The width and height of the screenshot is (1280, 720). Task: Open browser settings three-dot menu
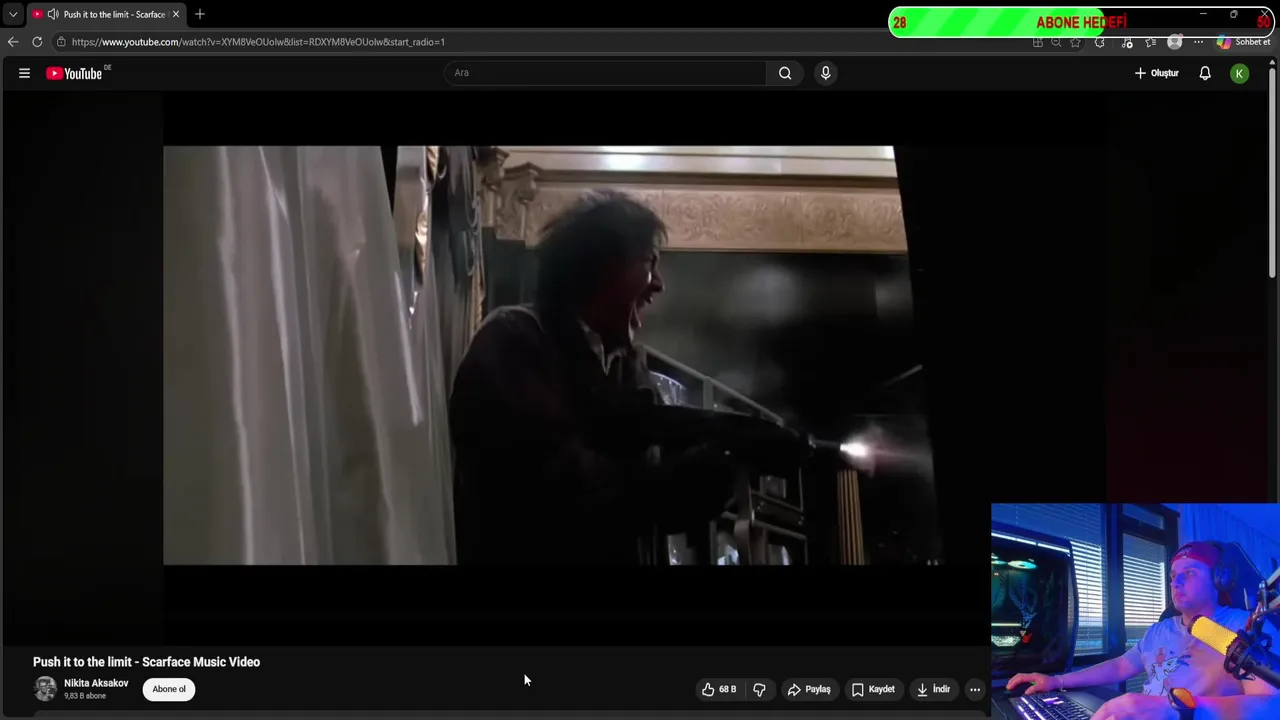coord(1198,42)
